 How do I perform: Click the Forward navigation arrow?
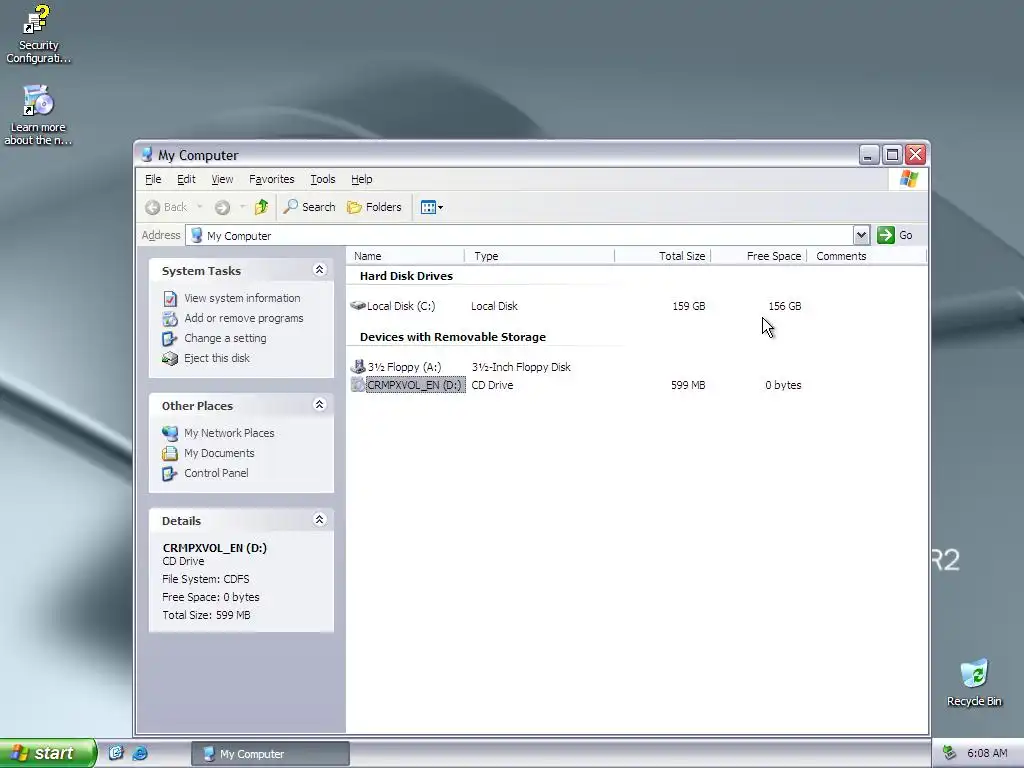pos(222,207)
